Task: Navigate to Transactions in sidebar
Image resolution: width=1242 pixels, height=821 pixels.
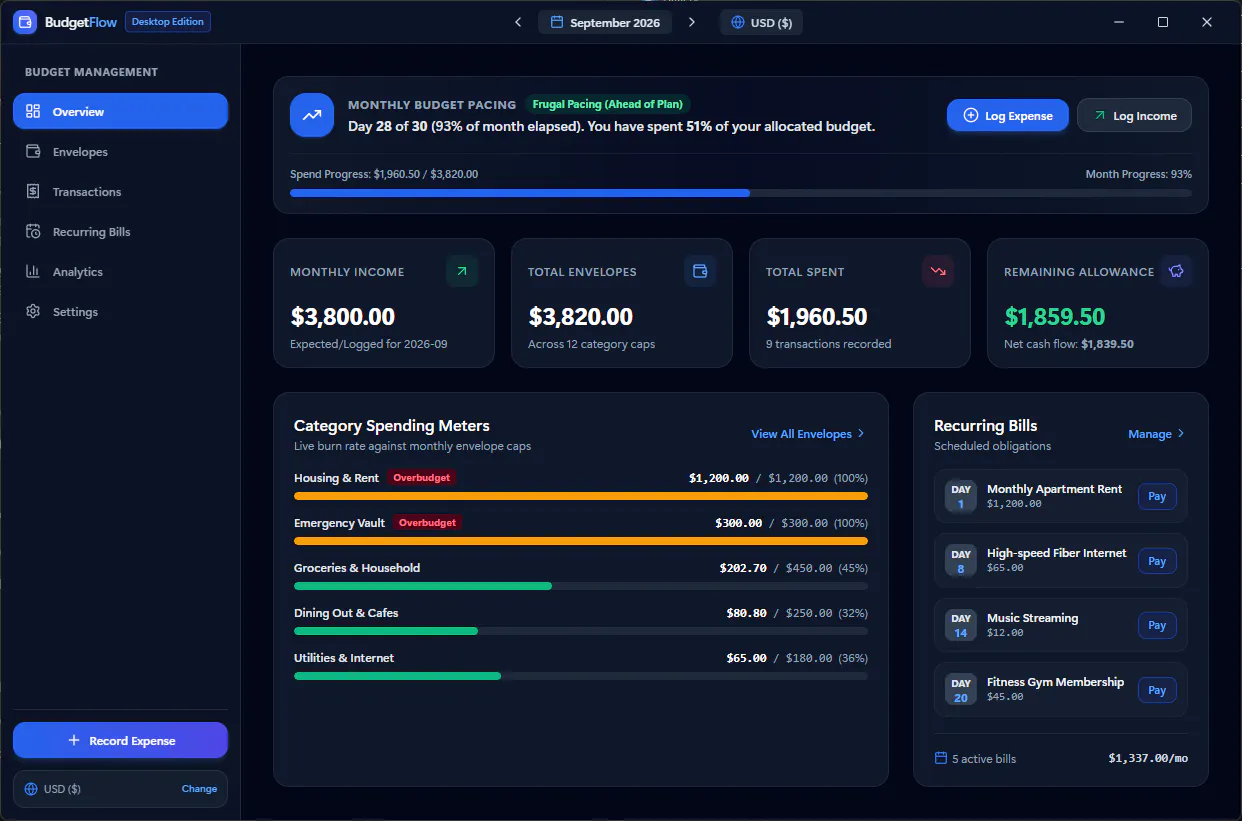Action: 120,191
